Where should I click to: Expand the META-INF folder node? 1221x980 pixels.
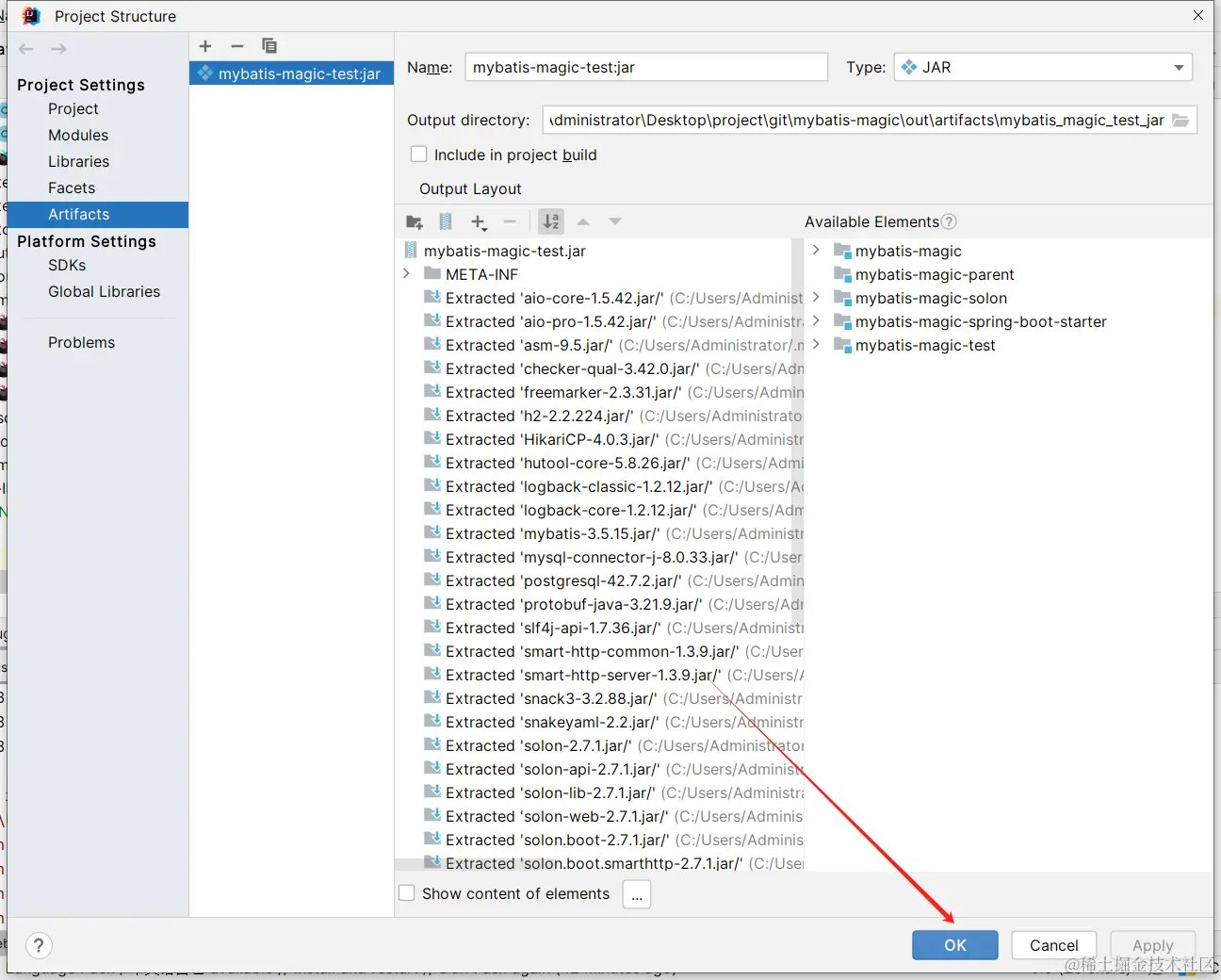(x=407, y=274)
